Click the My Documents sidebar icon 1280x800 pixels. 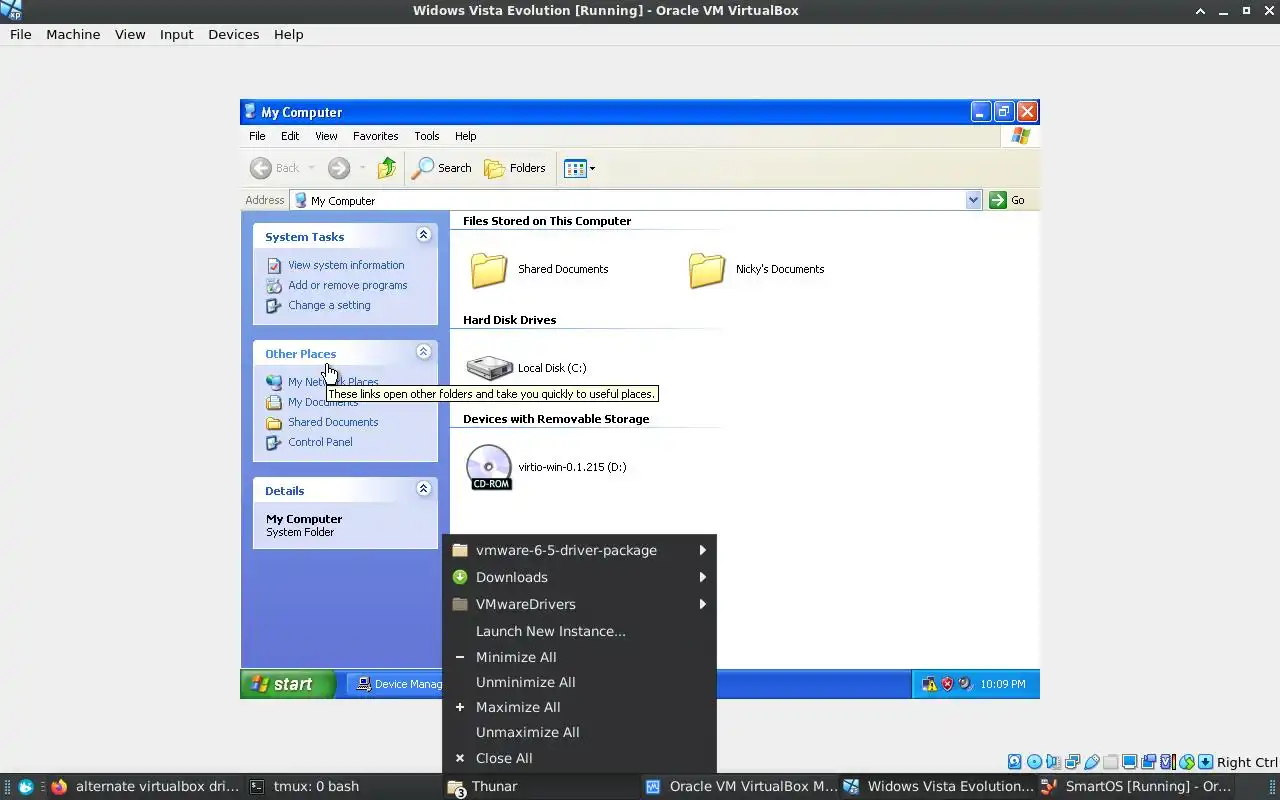click(274, 402)
